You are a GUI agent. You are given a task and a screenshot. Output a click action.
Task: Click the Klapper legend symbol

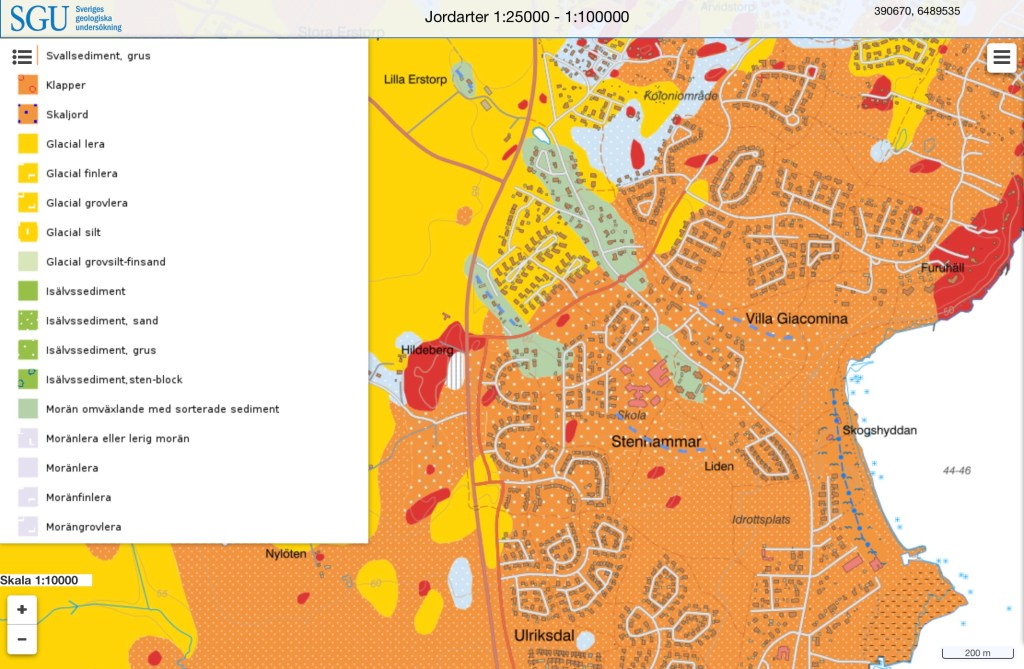coord(28,85)
